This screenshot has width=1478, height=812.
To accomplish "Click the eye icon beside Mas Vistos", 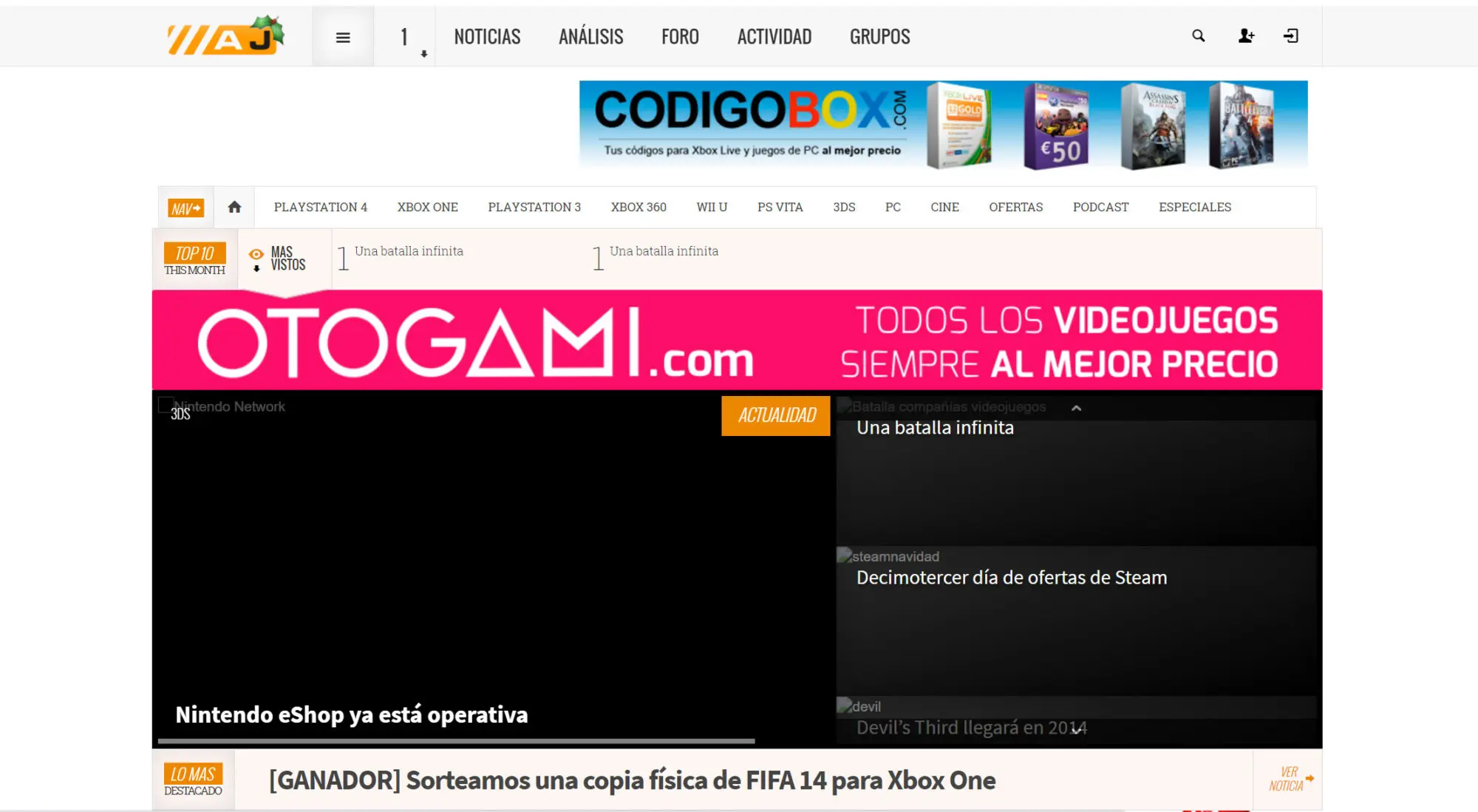I will click(256, 254).
